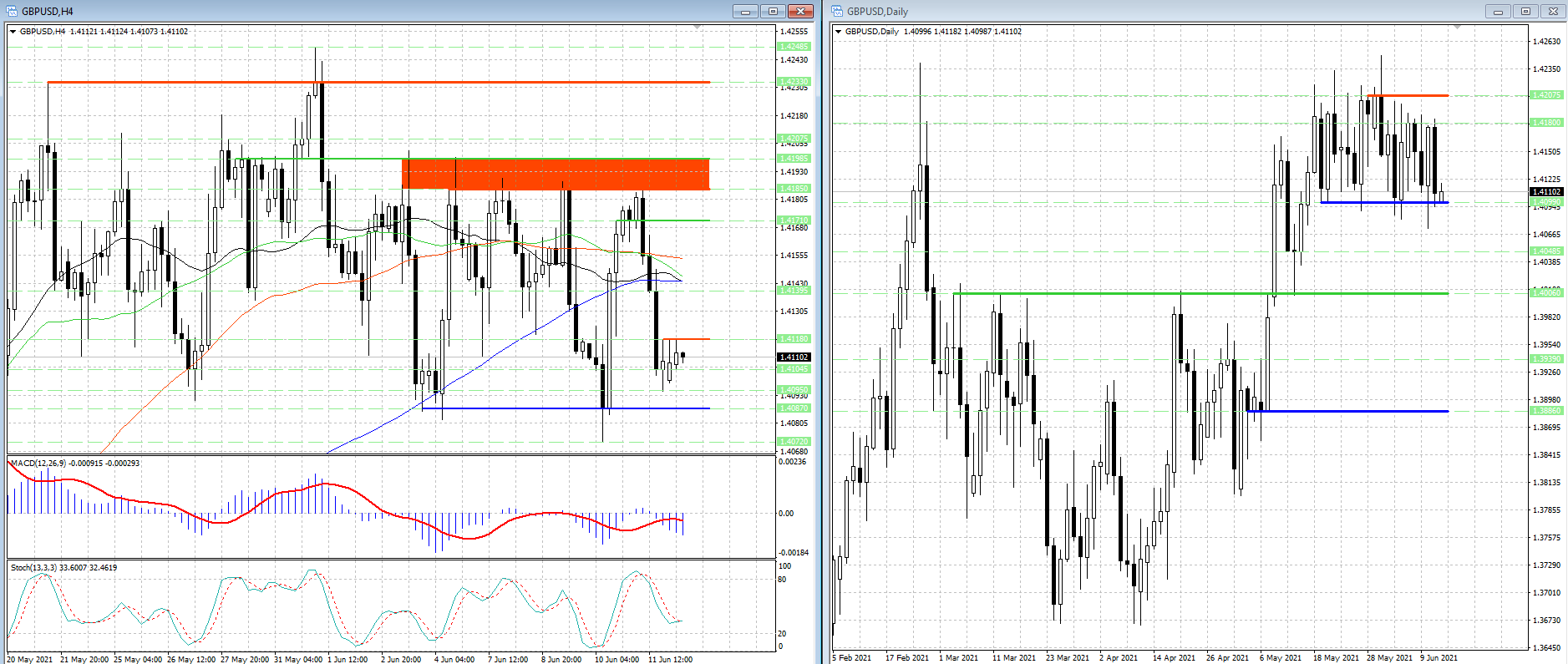Viewport: 1568px width, 664px height.
Task: Click the GBPUSD,Daily window title text
Action: coord(877,11)
